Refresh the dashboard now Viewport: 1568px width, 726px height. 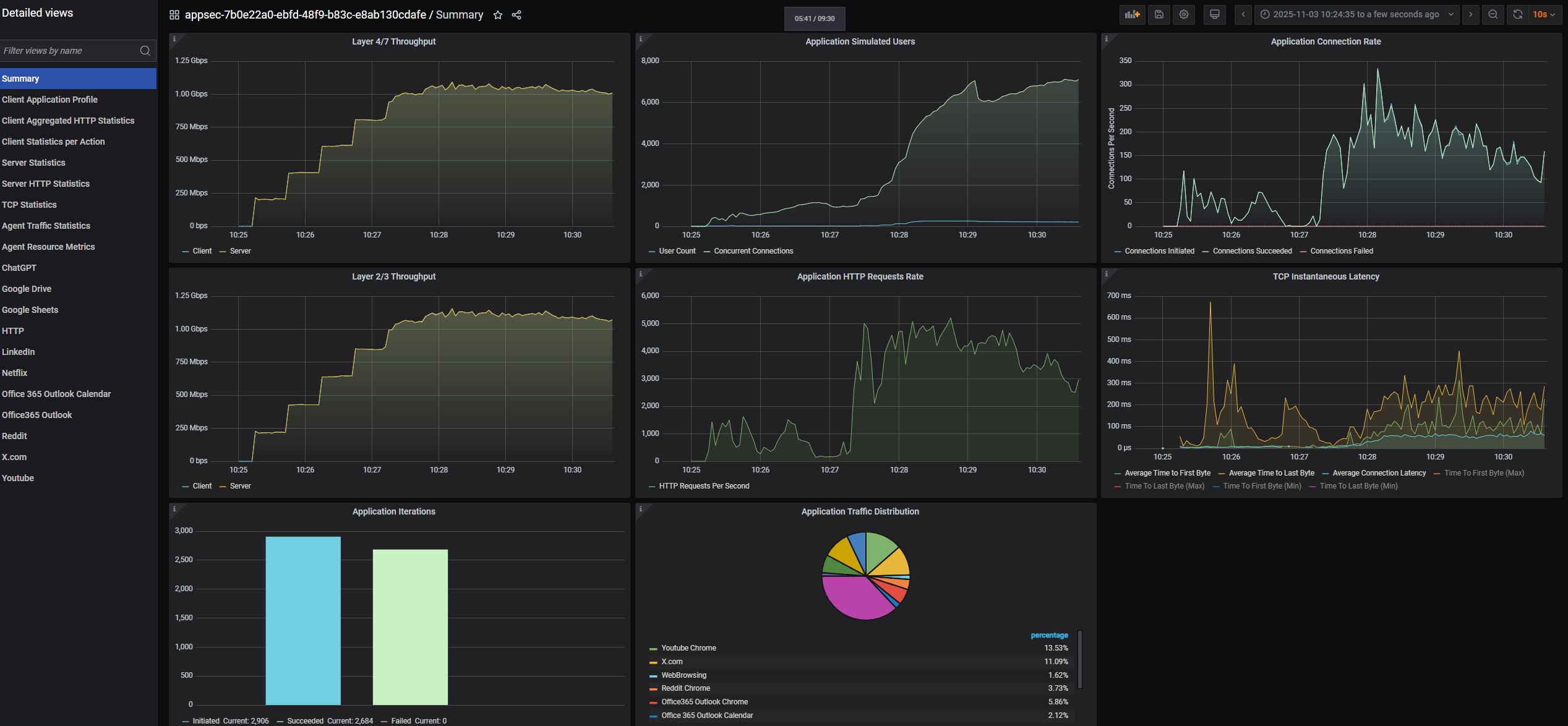[1517, 14]
